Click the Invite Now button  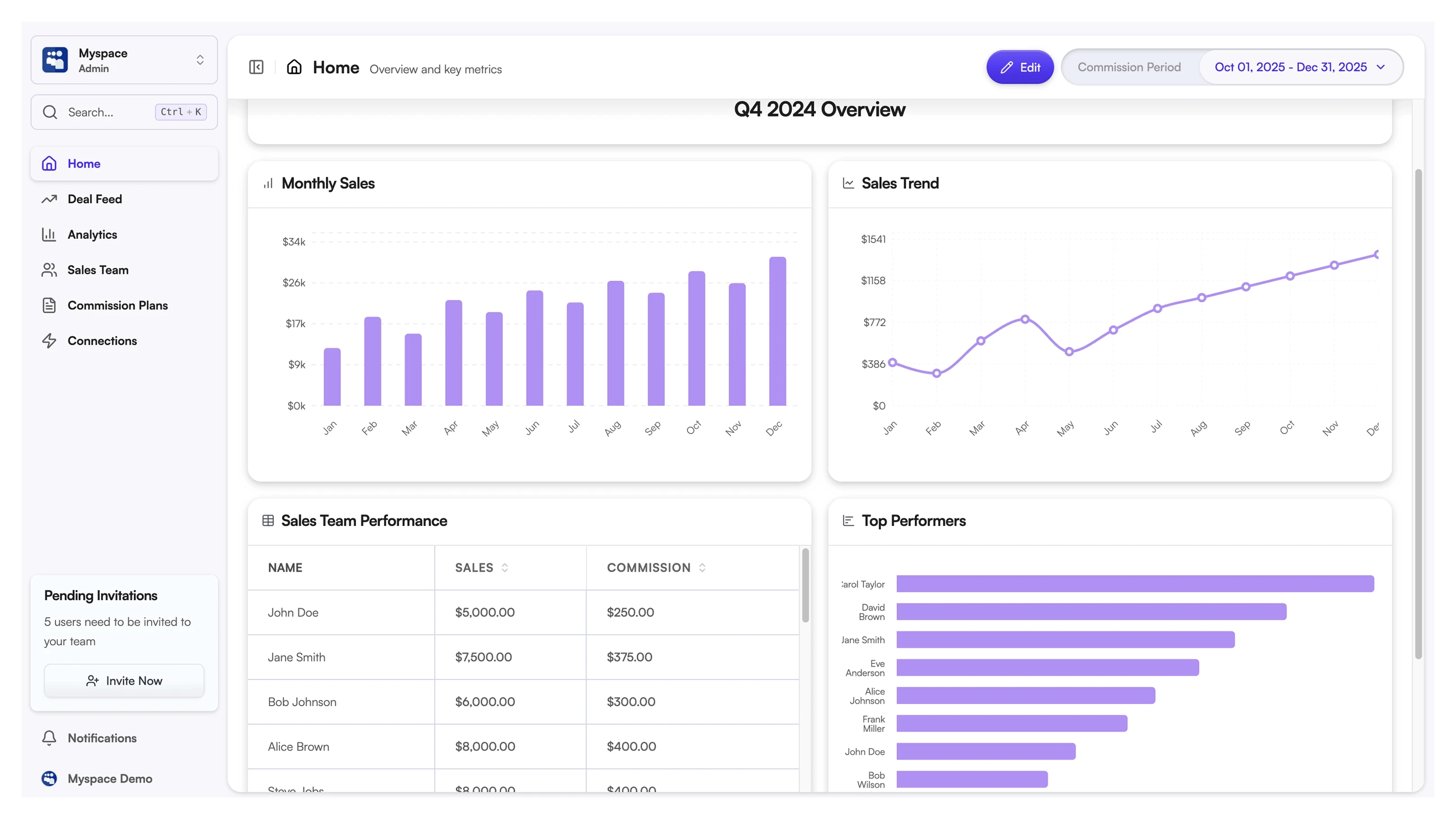tap(124, 681)
